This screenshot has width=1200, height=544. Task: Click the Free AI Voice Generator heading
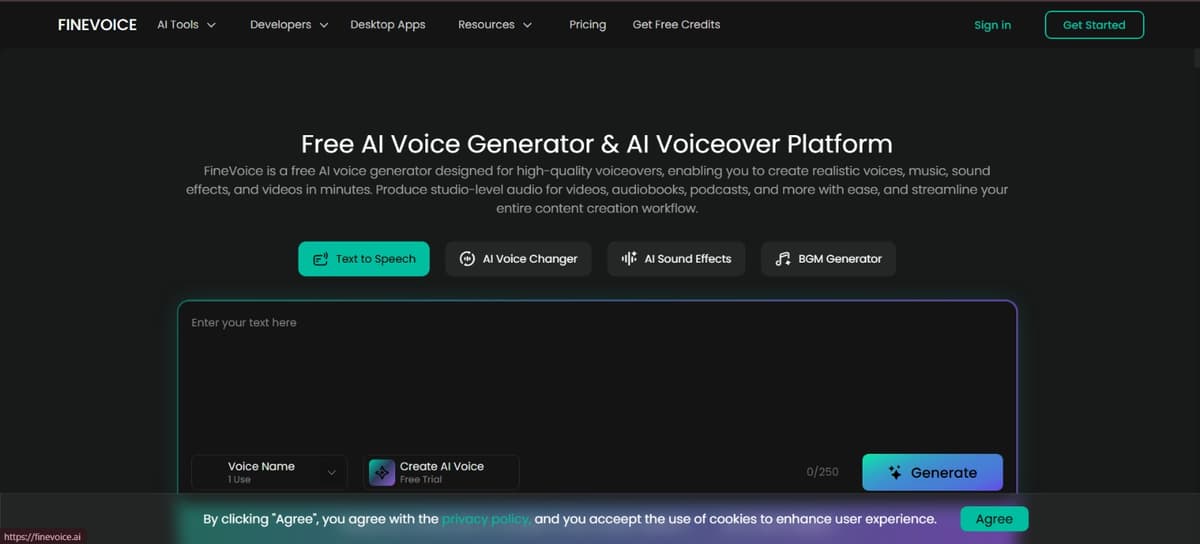pos(597,143)
